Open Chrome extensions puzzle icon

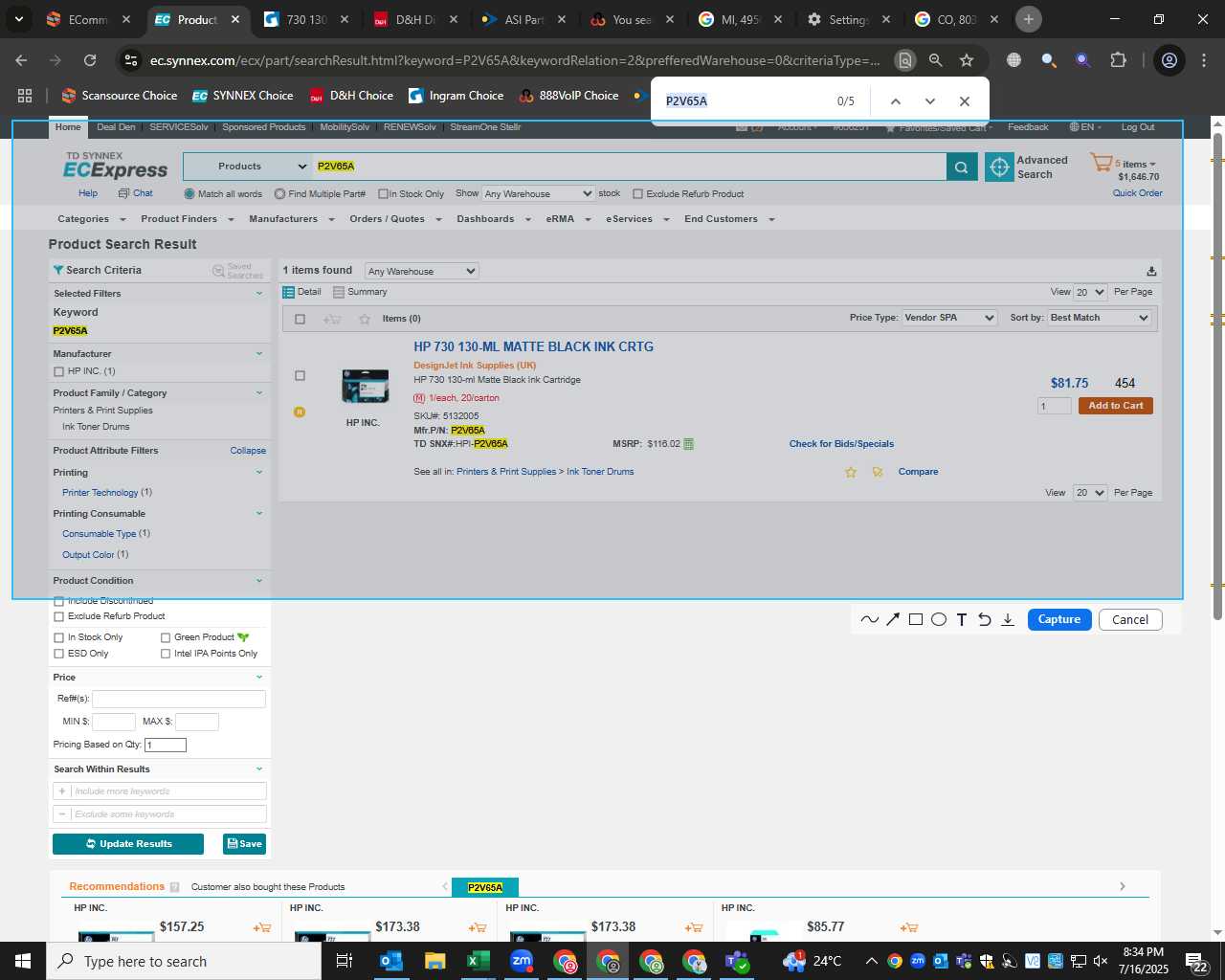tap(1118, 60)
